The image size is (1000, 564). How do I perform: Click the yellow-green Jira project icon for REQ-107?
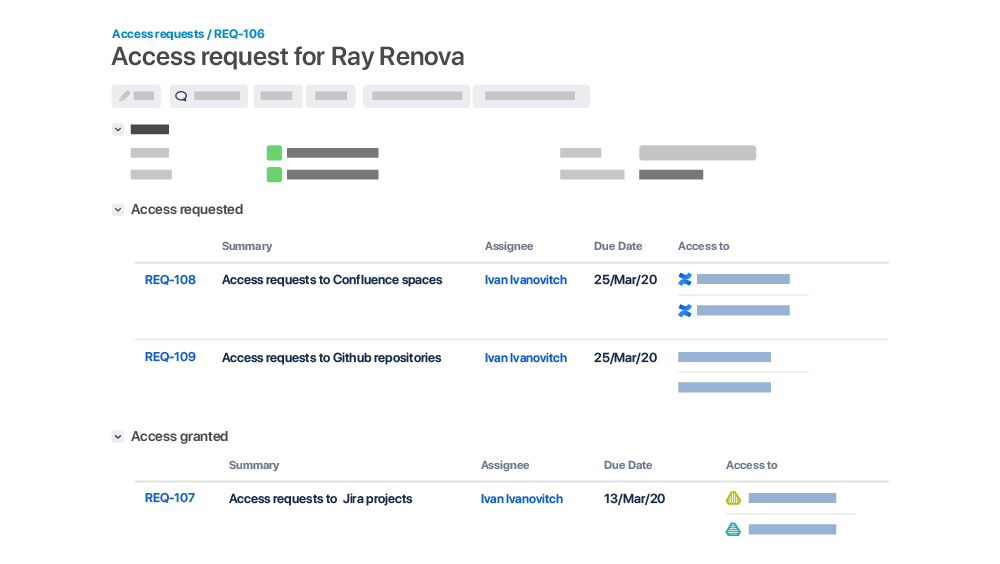pyautogui.click(x=733, y=498)
